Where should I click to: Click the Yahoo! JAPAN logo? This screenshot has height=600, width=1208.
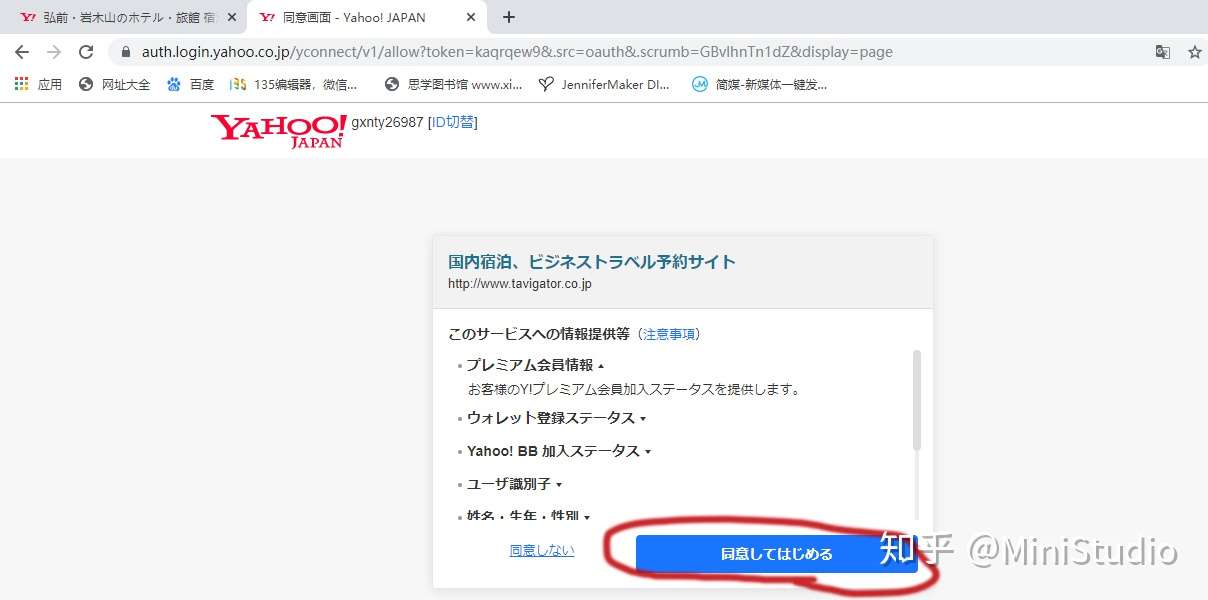pyautogui.click(x=278, y=130)
